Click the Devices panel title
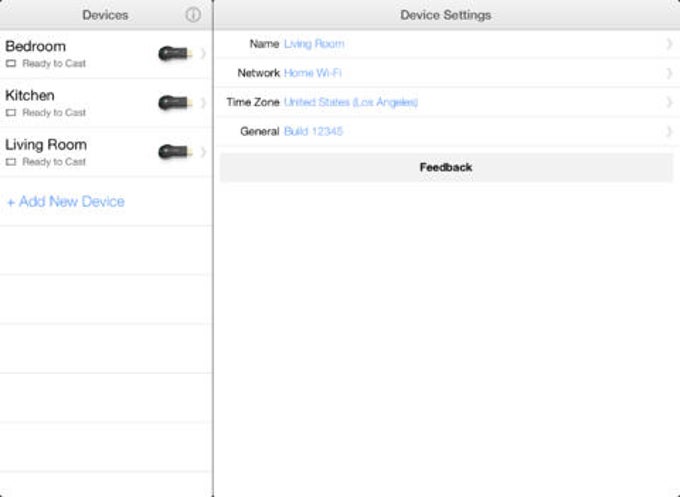The height and width of the screenshot is (497, 680). [105, 15]
